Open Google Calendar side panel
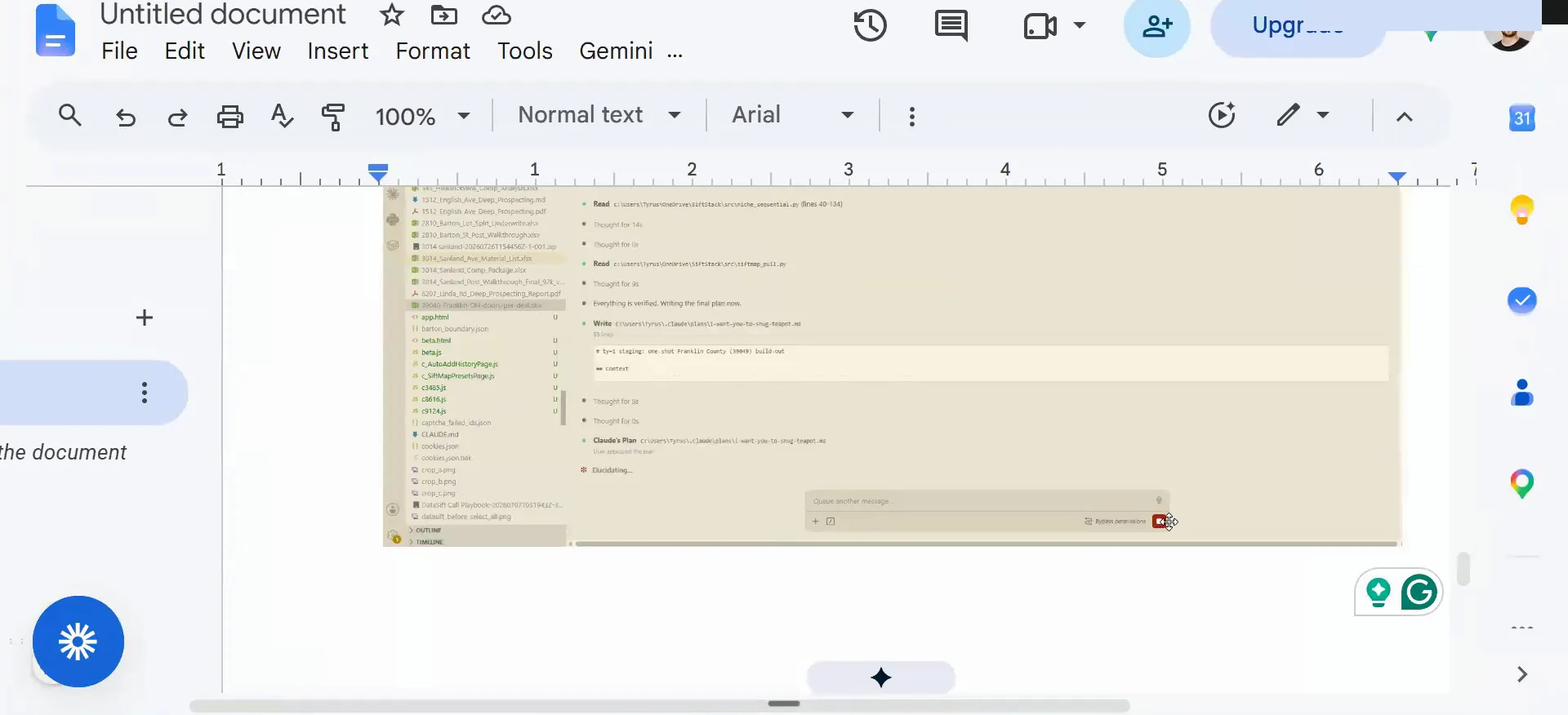 point(1521,118)
